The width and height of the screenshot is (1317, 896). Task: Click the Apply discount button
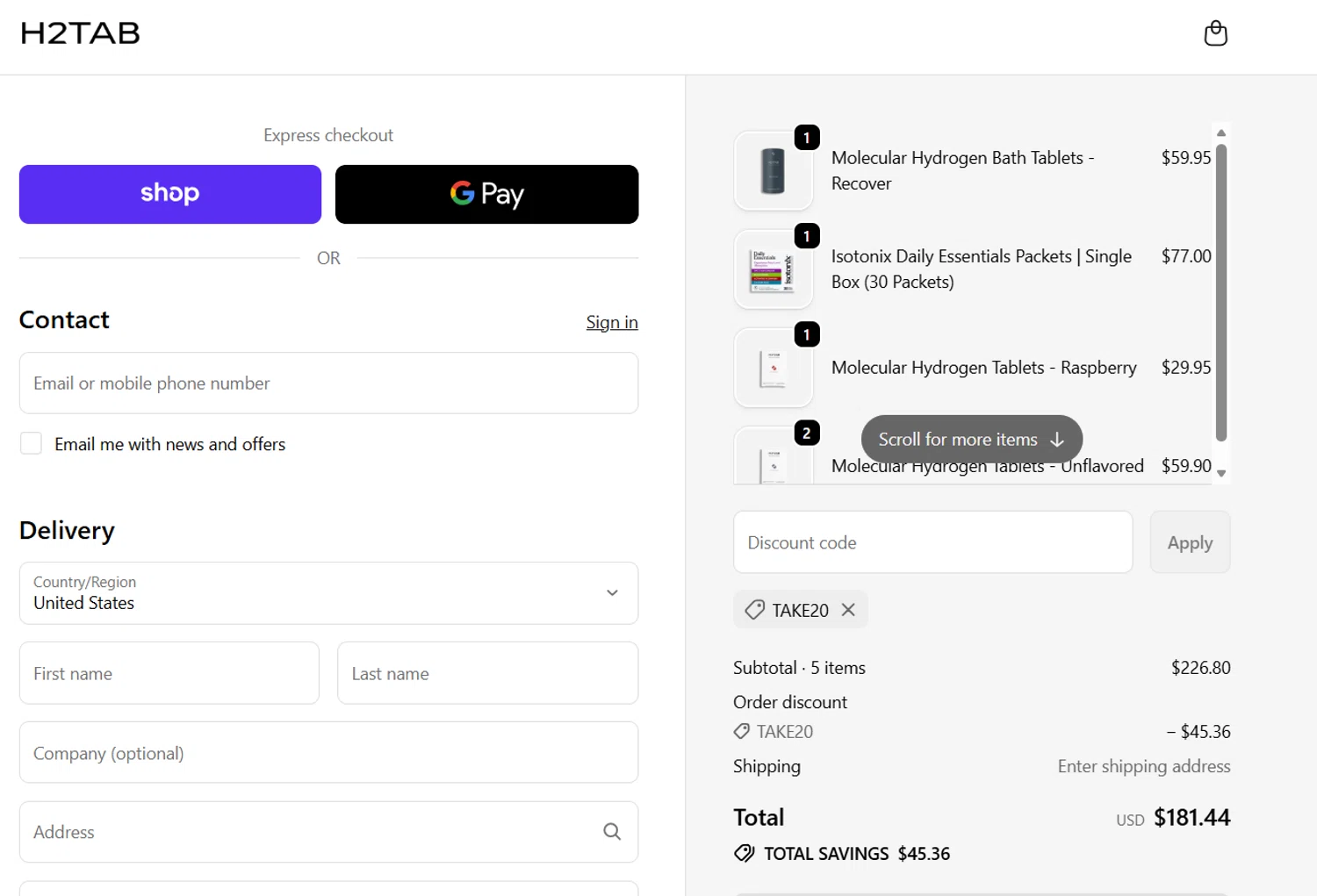pyautogui.click(x=1190, y=542)
